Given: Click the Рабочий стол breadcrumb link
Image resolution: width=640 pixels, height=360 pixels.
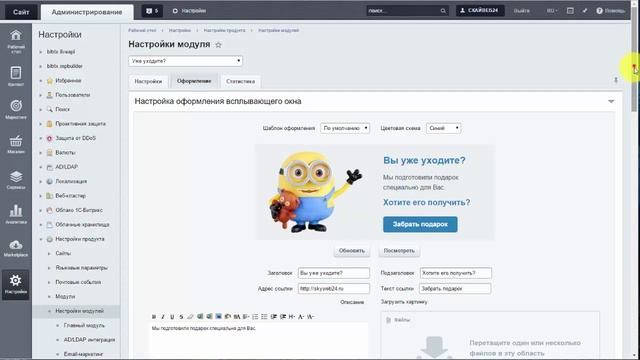Looking at the screenshot, I should tap(142, 31).
